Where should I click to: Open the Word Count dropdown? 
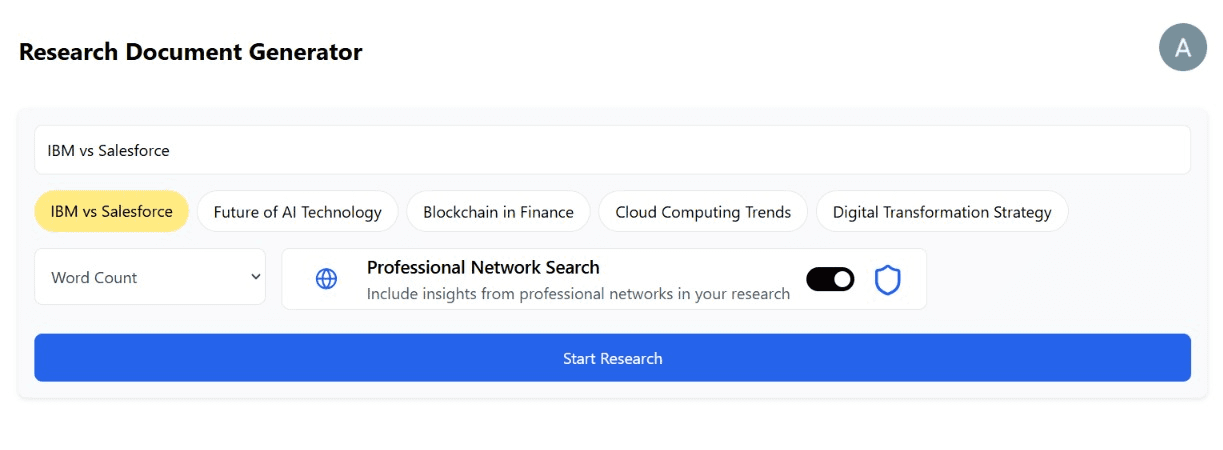pos(150,277)
